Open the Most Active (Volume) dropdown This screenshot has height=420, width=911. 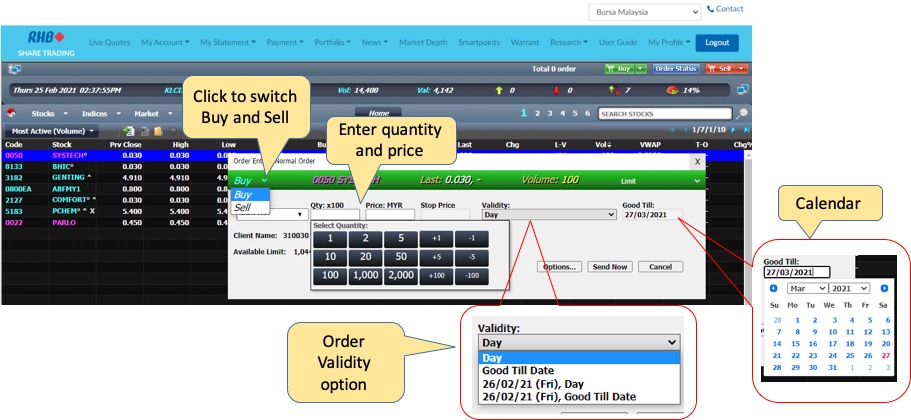[52, 131]
